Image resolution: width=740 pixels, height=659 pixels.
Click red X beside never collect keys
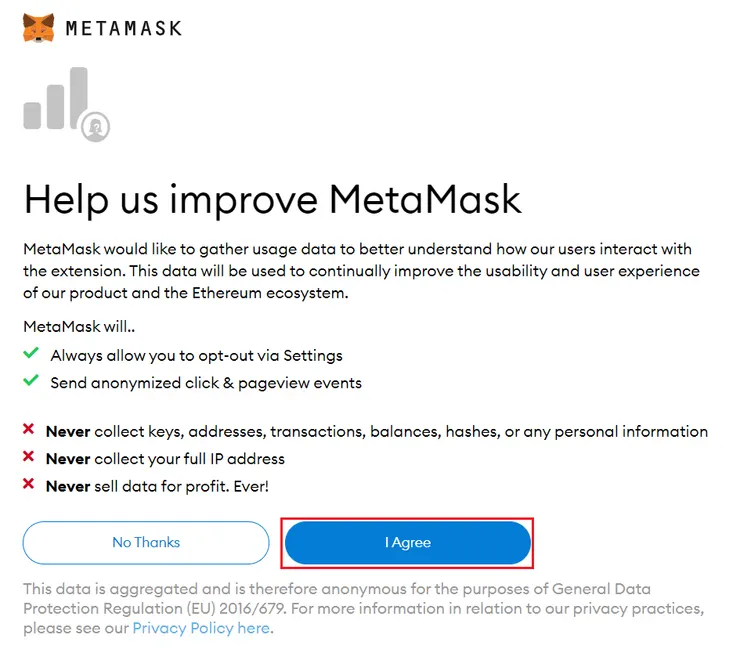(30, 431)
